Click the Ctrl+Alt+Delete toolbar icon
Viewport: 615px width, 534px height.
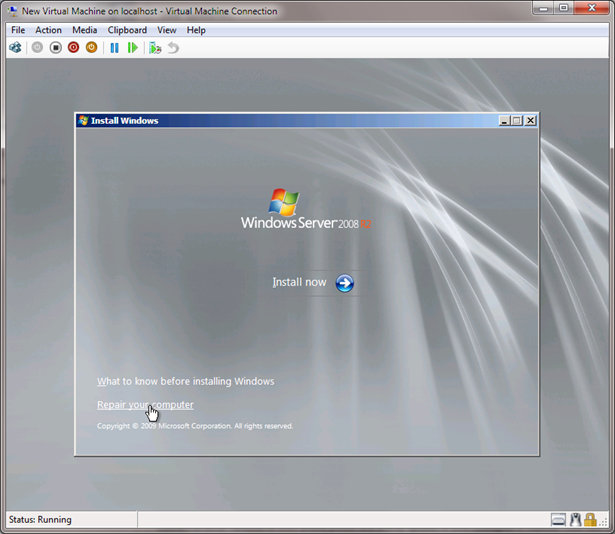pyautogui.click(x=15, y=48)
